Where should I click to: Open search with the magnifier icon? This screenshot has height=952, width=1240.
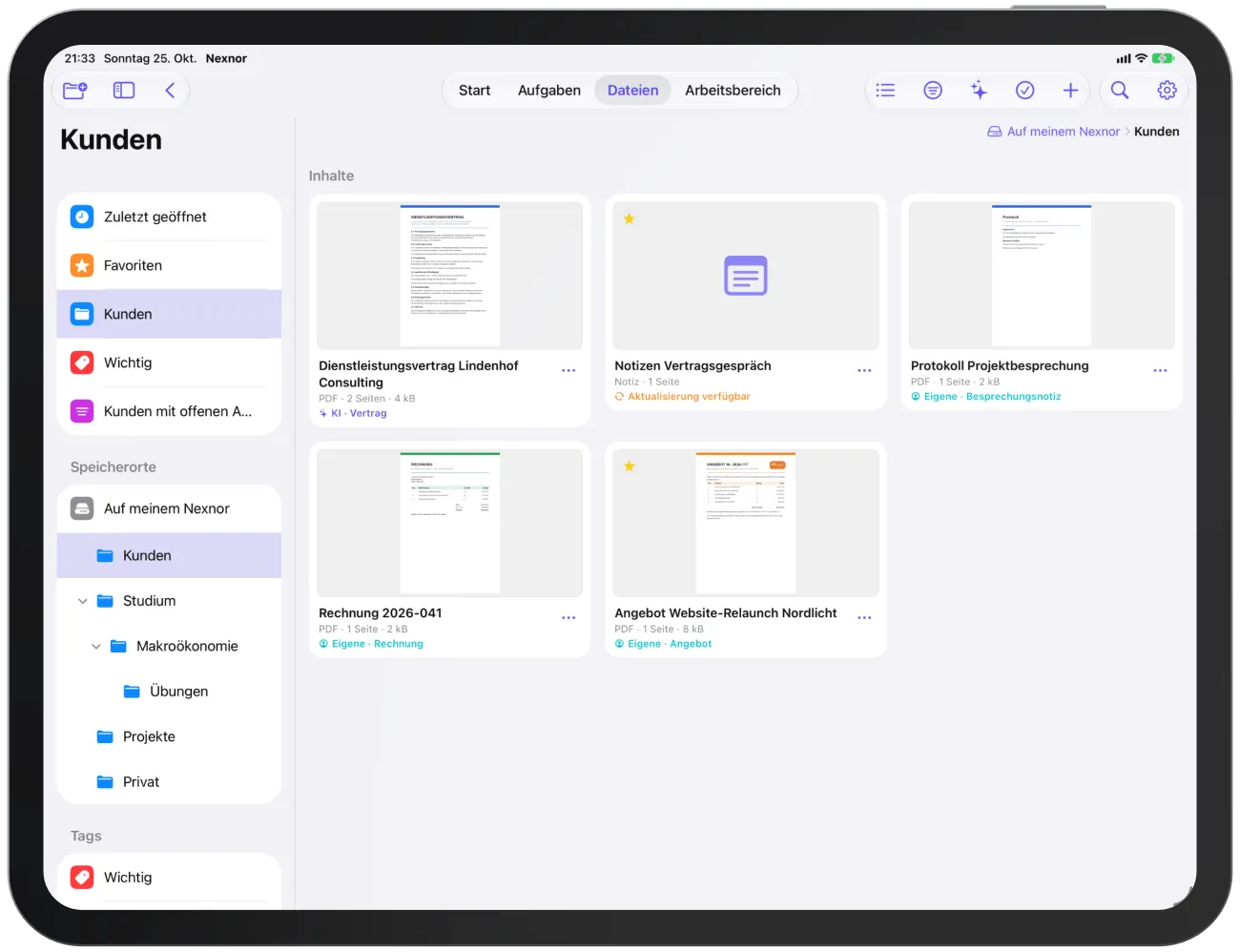(1120, 91)
